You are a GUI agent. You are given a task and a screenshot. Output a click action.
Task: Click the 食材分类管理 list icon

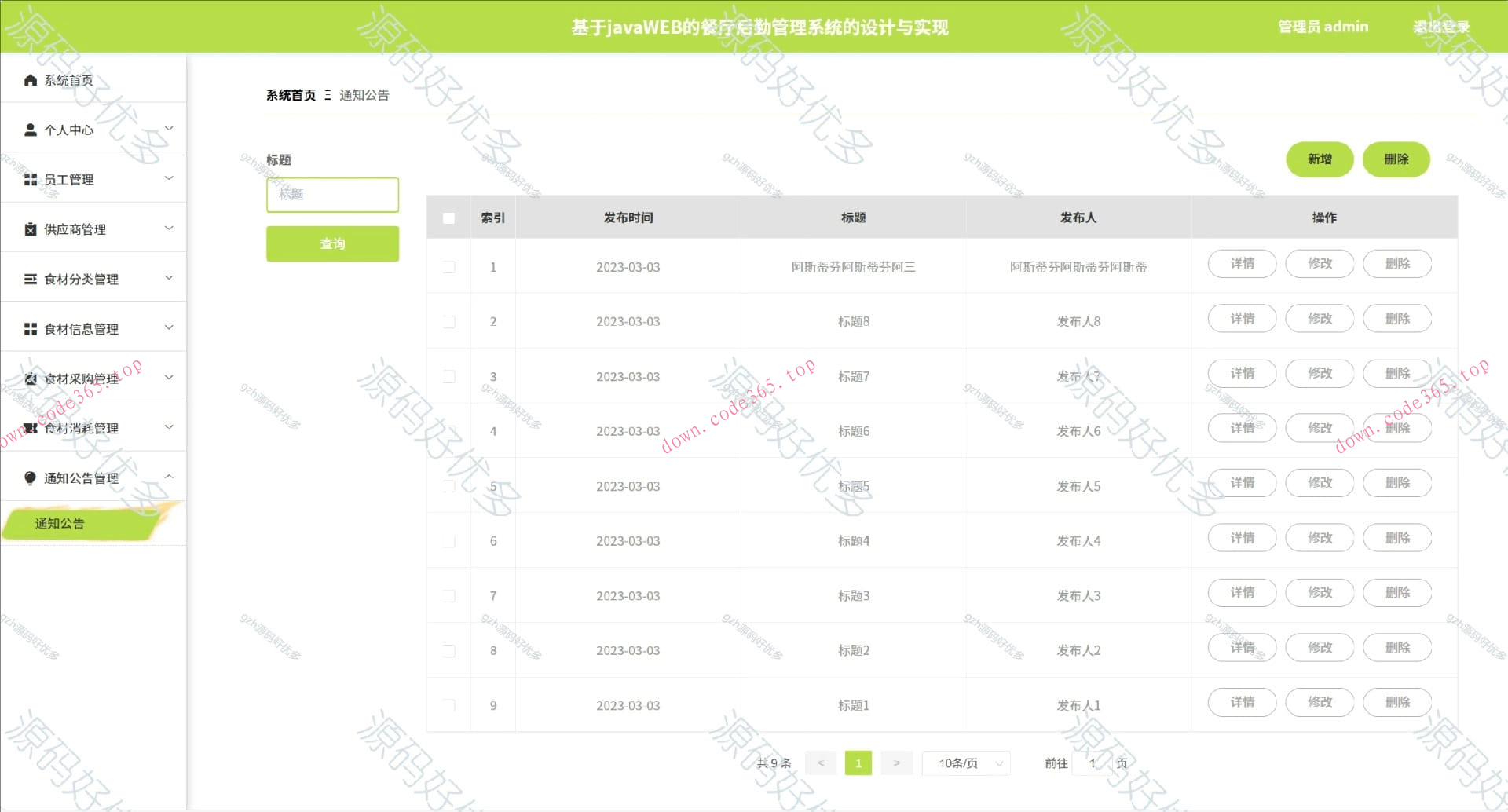coord(30,278)
